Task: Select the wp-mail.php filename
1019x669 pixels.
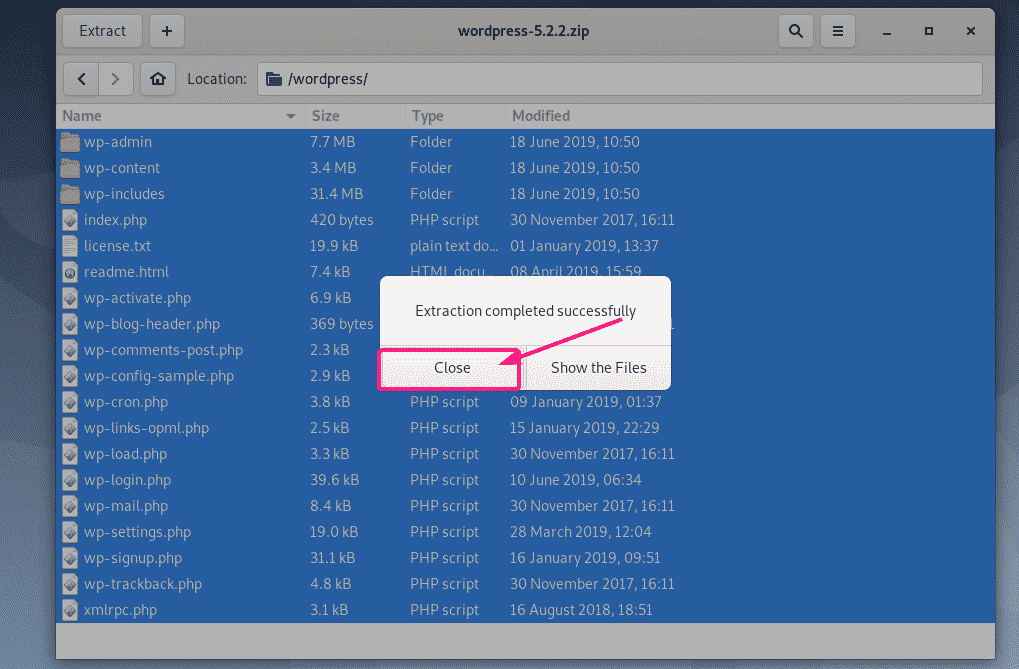Action: [125, 506]
